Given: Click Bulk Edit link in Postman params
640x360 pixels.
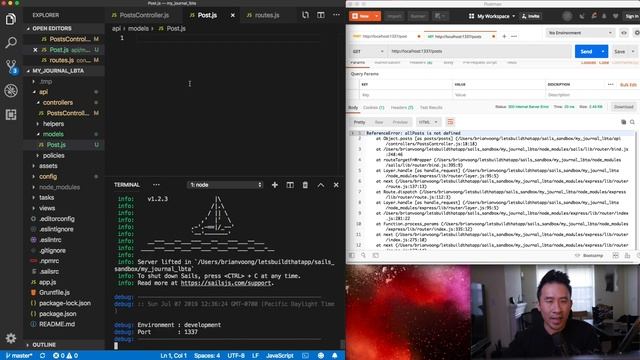Looking at the screenshot, I should (x=628, y=84).
